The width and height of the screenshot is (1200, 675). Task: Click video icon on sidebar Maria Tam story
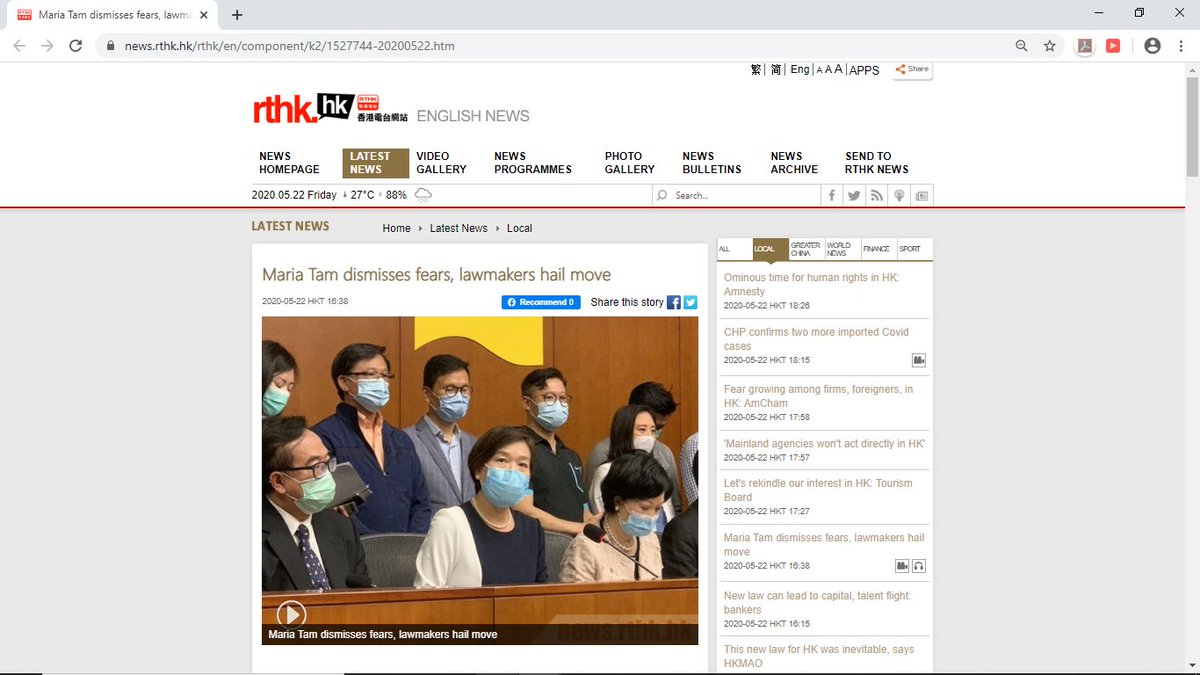902,566
